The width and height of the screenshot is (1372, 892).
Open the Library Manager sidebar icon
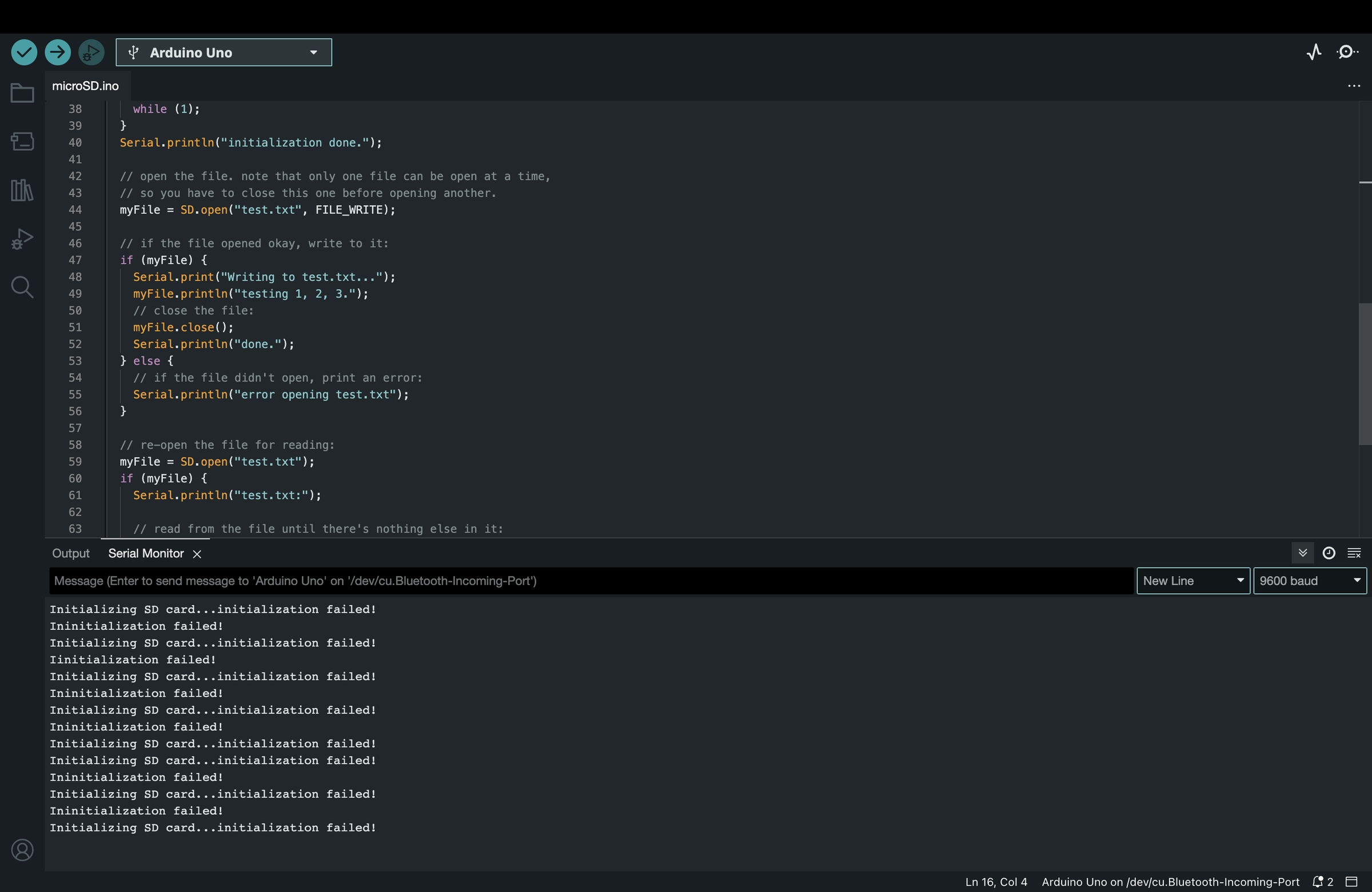tap(22, 190)
